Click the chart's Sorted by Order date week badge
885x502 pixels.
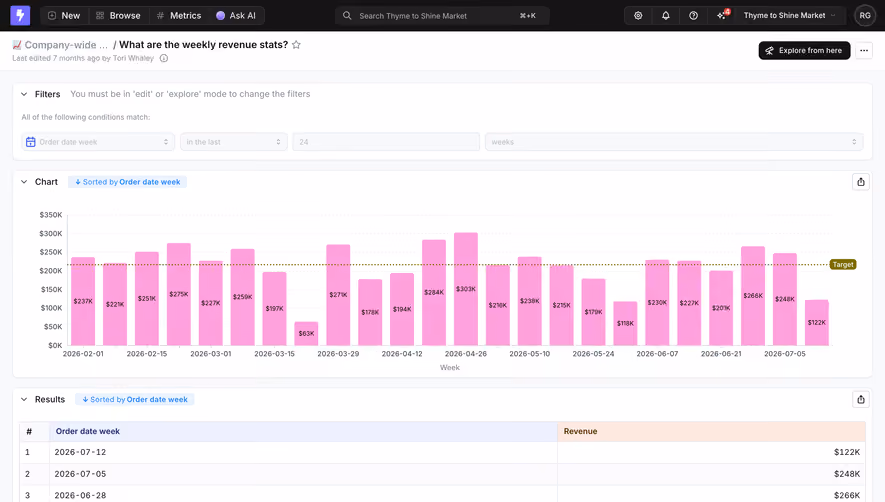click(x=128, y=182)
